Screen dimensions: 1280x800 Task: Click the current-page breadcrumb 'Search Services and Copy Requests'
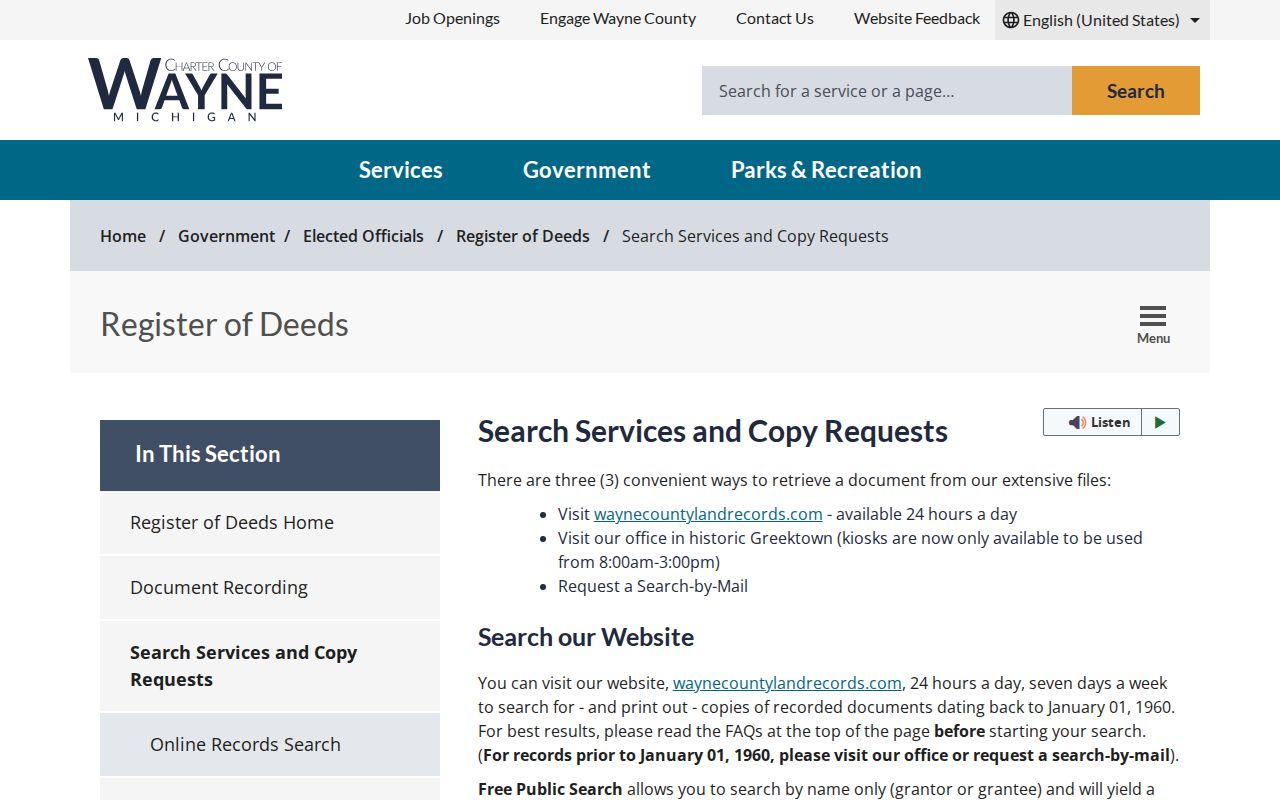(755, 236)
